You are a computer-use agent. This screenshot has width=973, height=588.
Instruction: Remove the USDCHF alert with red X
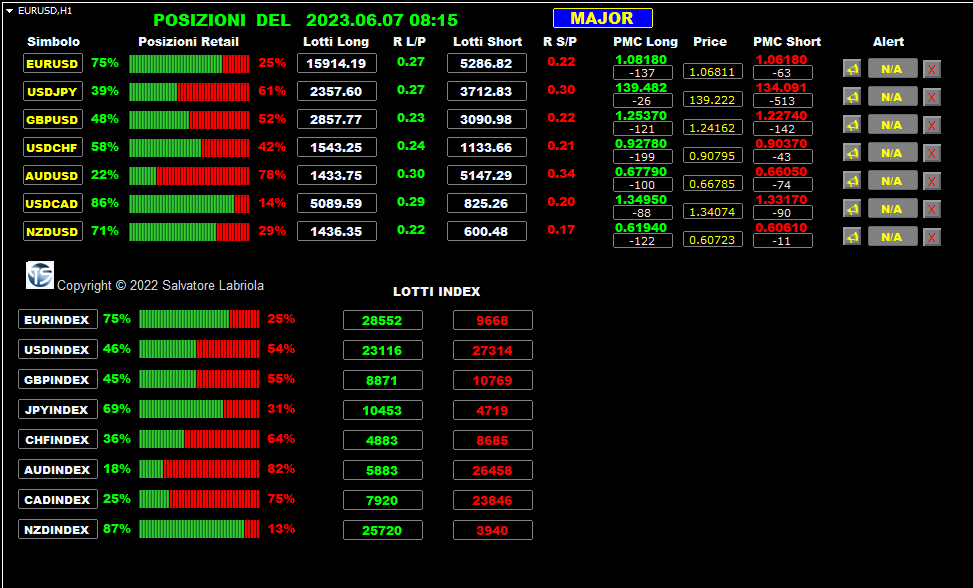tap(931, 153)
